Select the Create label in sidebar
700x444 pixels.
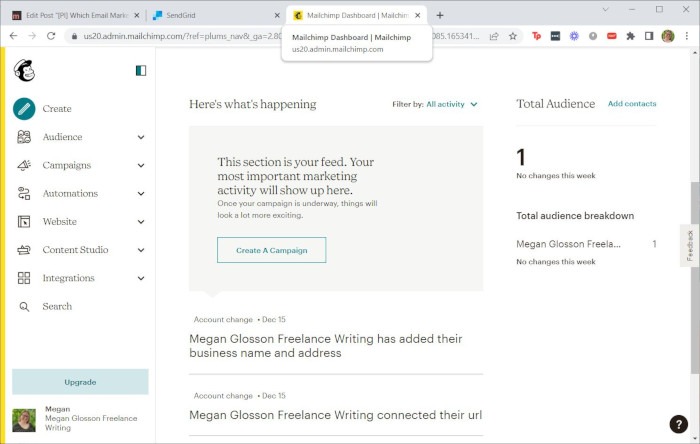[57, 109]
